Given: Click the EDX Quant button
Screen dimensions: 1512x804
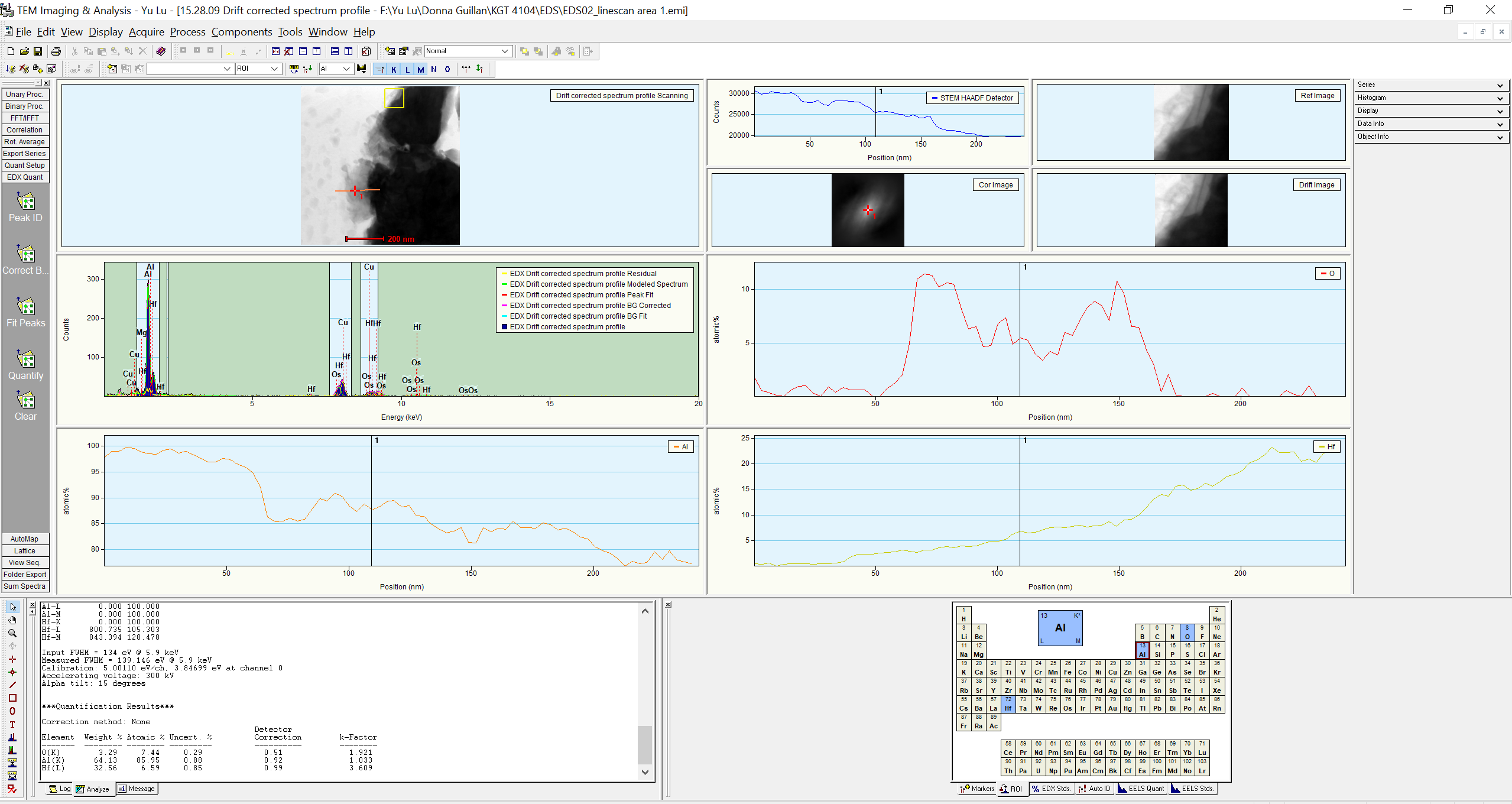Looking at the screenshot, I should (x=25, y=177).
